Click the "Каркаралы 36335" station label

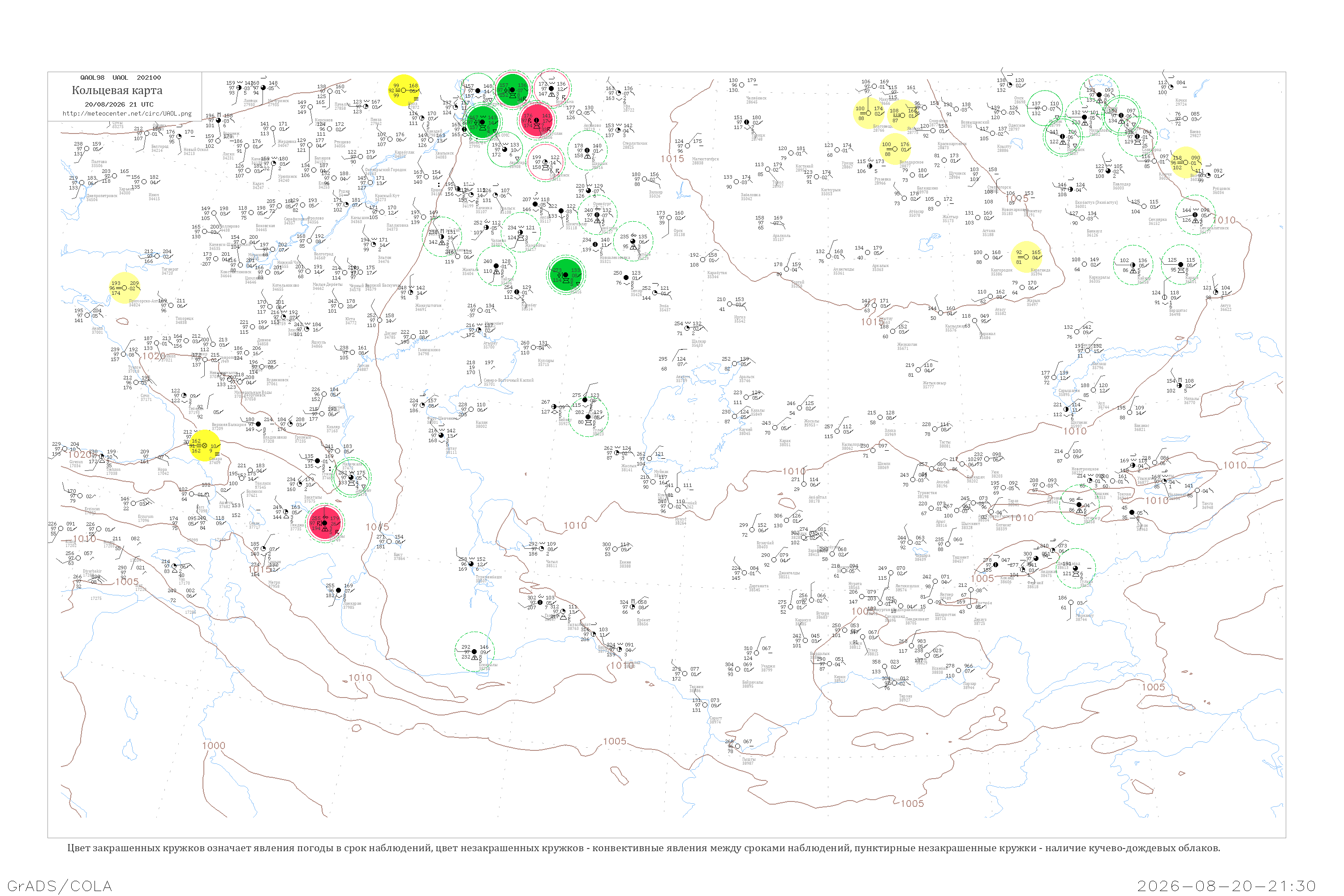1099,280
